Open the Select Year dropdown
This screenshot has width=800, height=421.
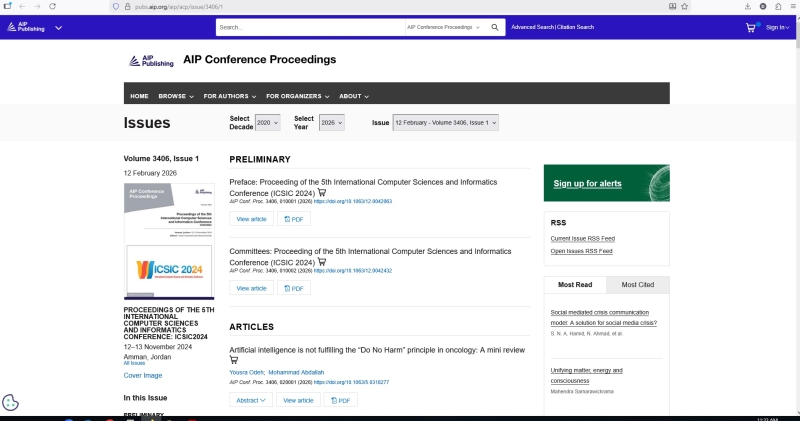point(332,123)
